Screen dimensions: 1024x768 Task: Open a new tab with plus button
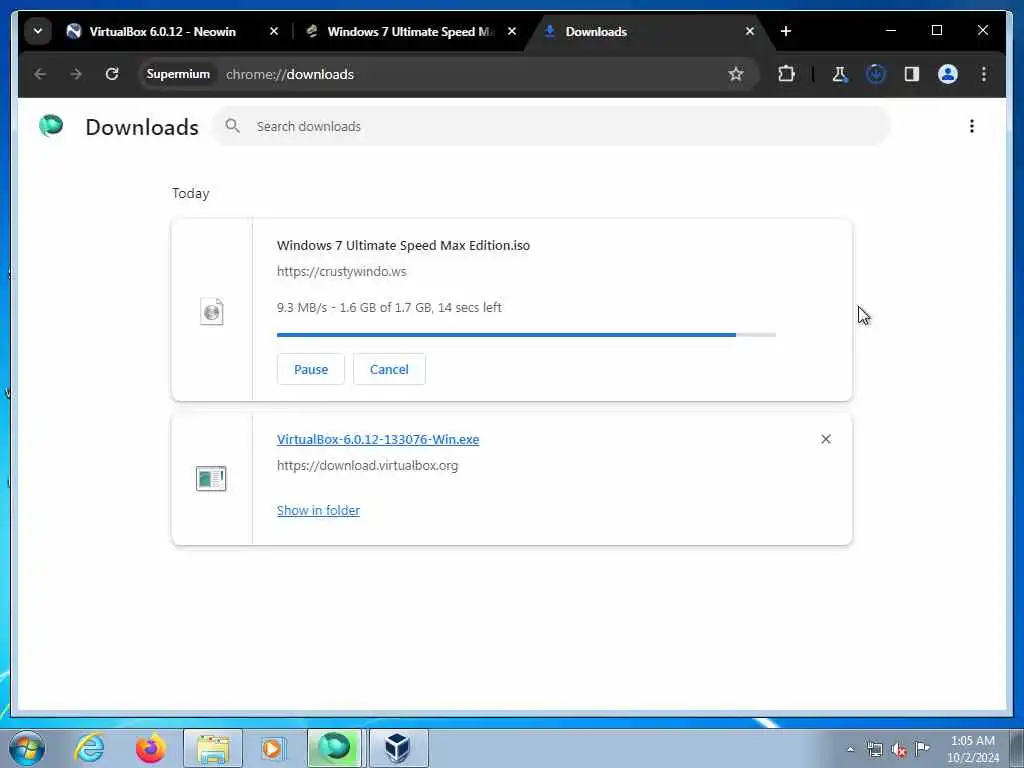786,31
